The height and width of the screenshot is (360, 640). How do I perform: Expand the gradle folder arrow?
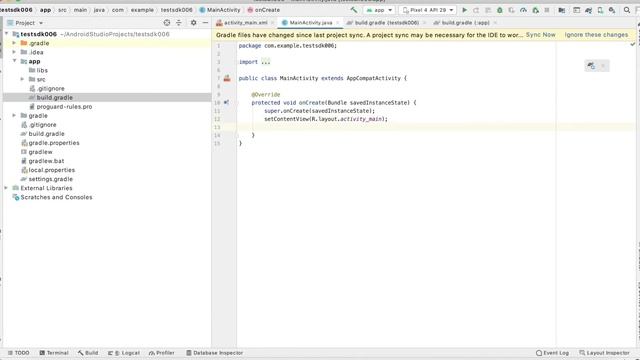14,116
